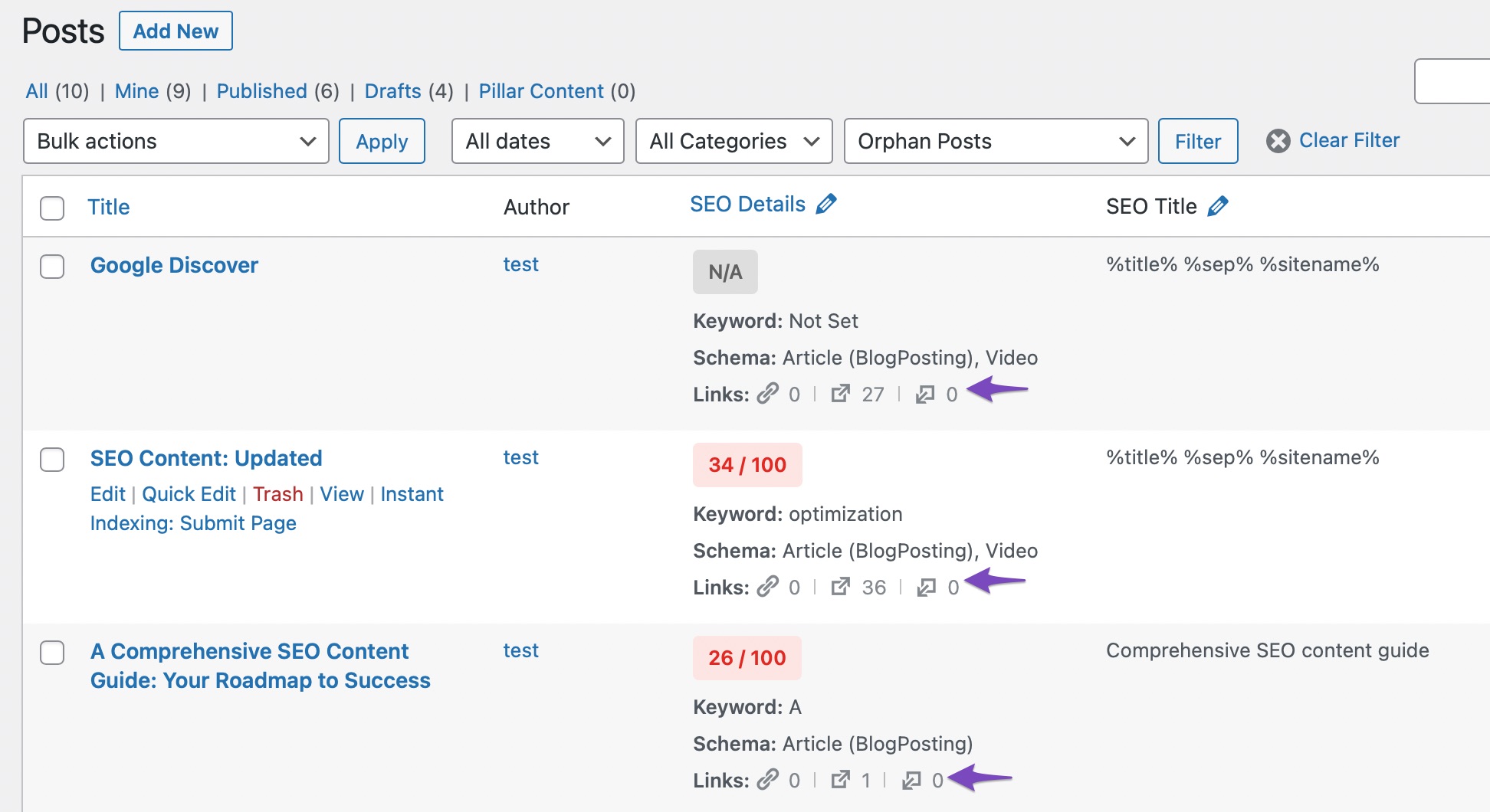Screen dimensions: 1490x812
Task: Check the Comprehensive SEO Content Guide checkbox
Action: coord(52,653)
